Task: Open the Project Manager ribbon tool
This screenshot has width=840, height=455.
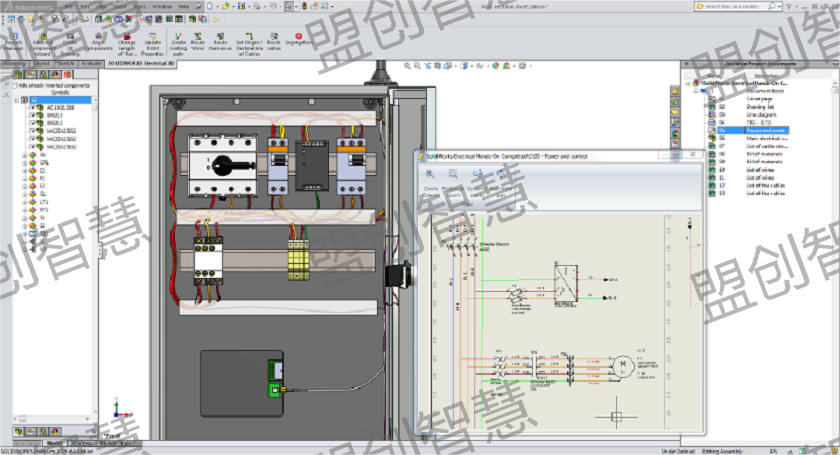Action: tap(13, 42)
